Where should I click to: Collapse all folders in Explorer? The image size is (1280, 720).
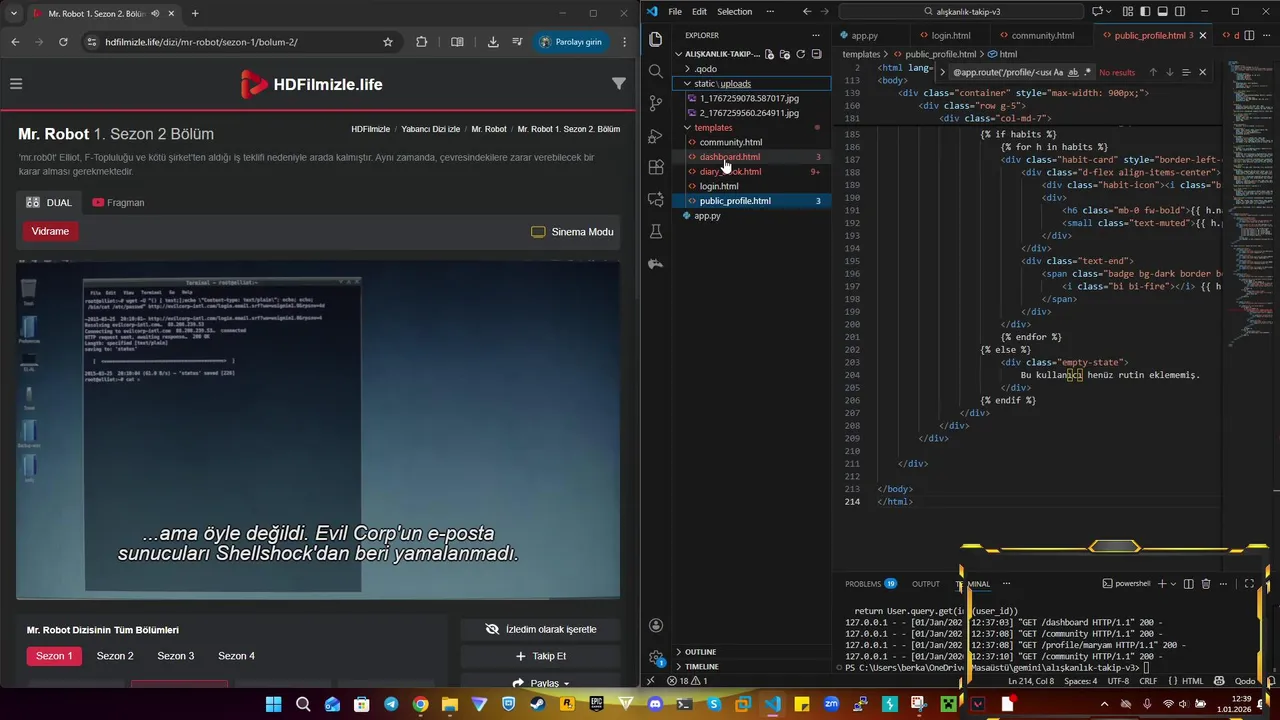(x=817, y=54)
